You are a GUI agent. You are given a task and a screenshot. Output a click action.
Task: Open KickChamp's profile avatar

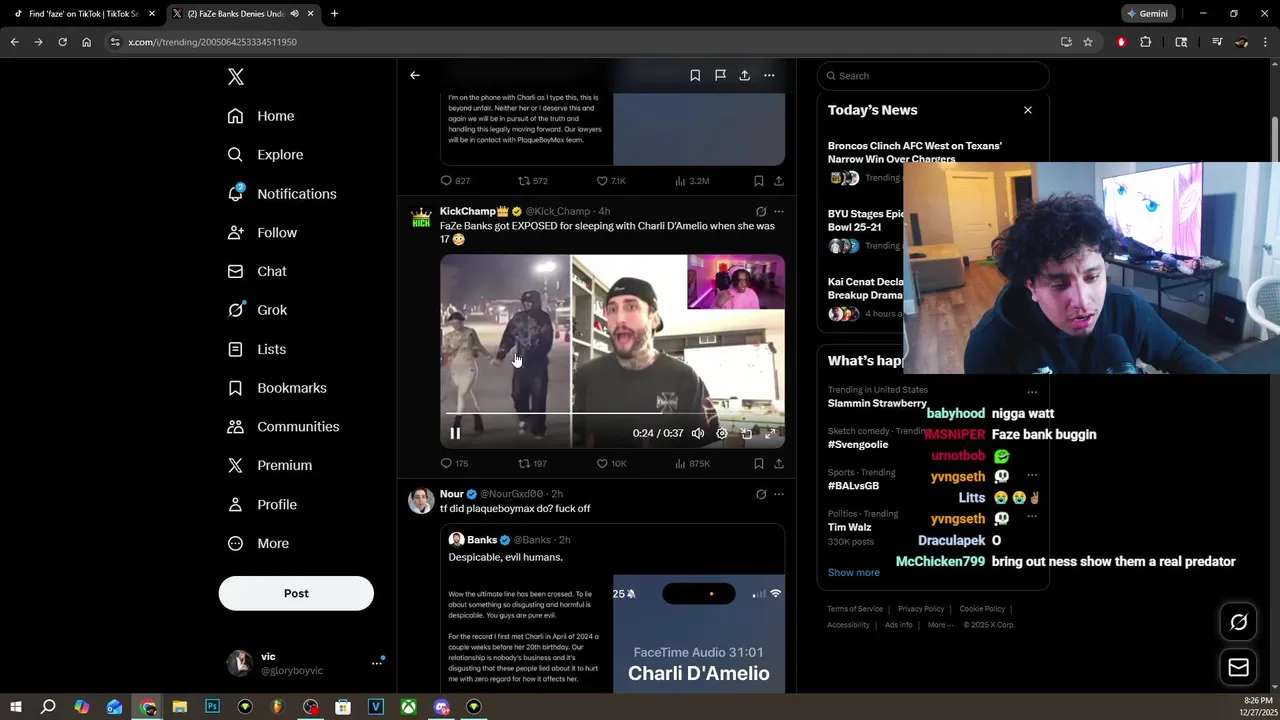click(x=421, y=217)
